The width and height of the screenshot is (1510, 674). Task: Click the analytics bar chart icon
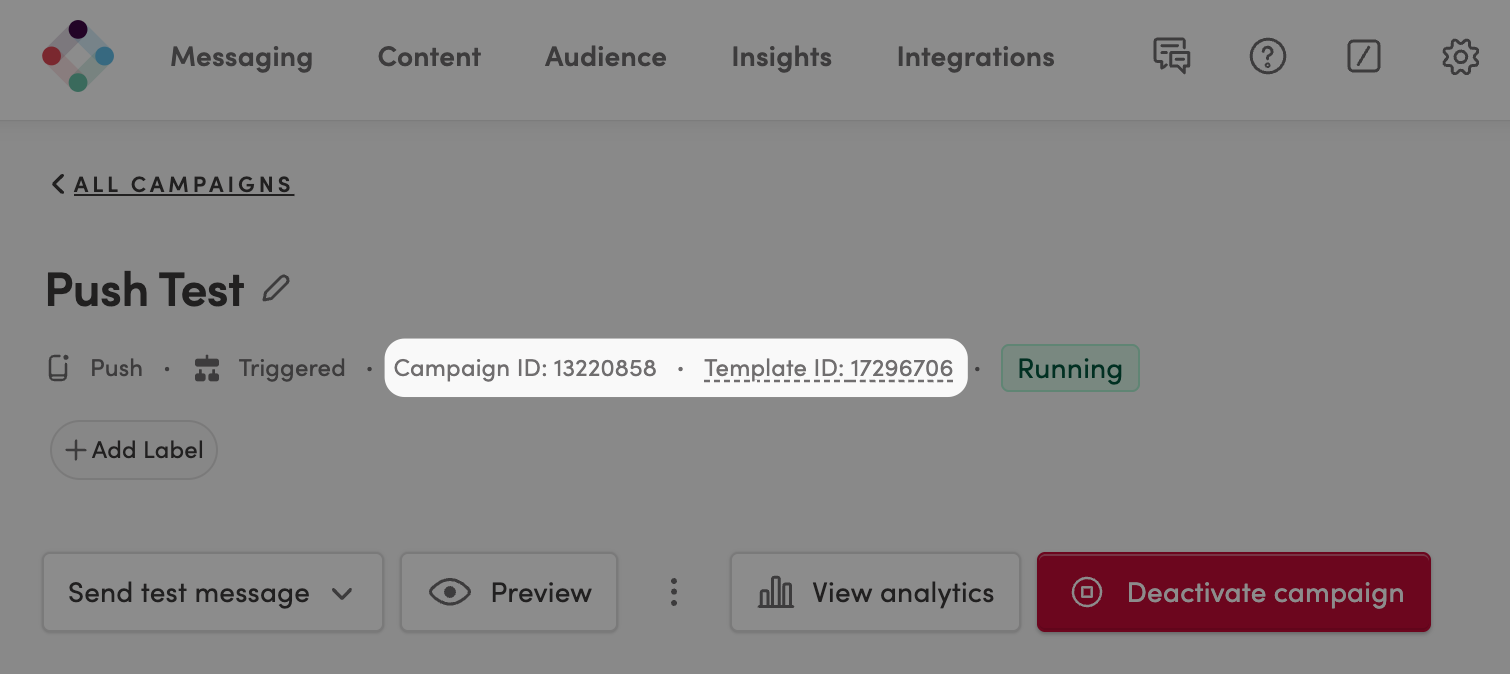pos(774,592)
